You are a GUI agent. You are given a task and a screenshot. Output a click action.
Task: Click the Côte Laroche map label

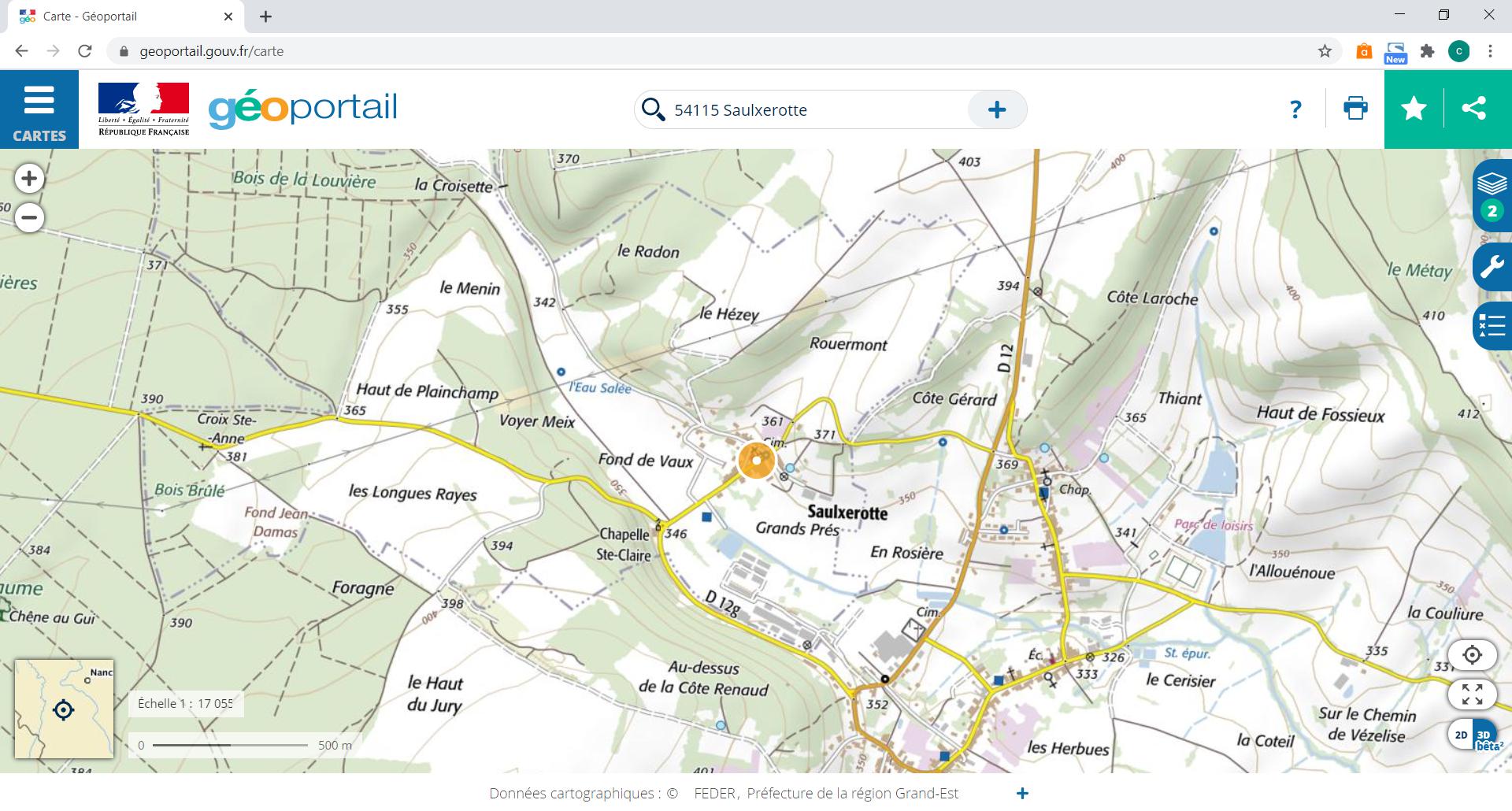point(1153,298)
